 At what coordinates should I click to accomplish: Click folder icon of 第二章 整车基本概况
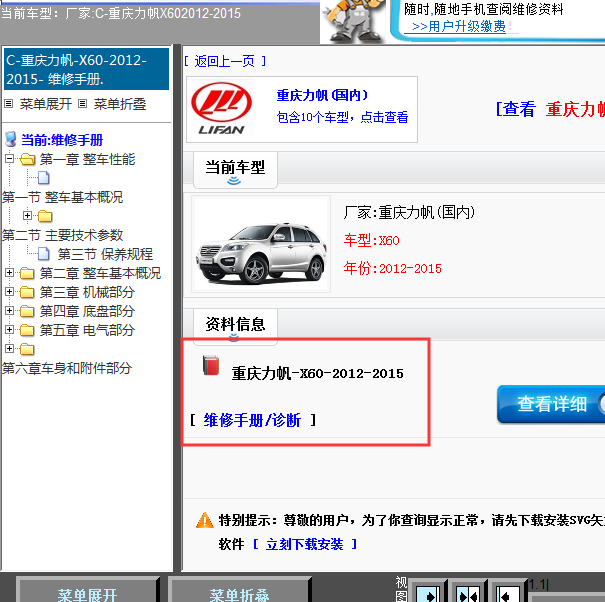coord(27,273)
